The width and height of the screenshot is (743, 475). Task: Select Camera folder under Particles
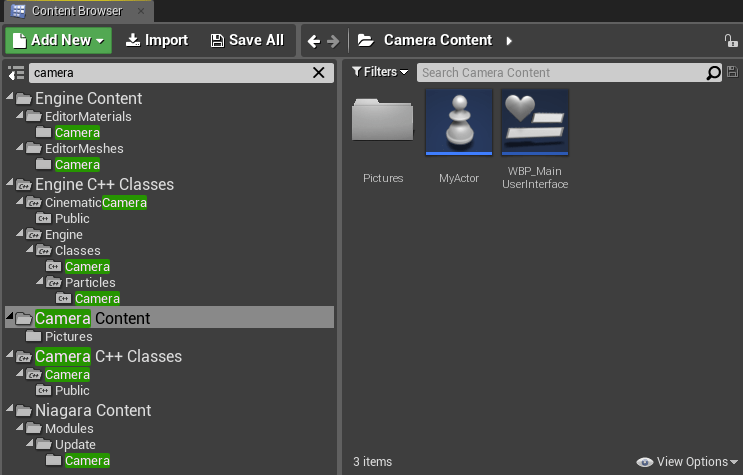(98, 299)
